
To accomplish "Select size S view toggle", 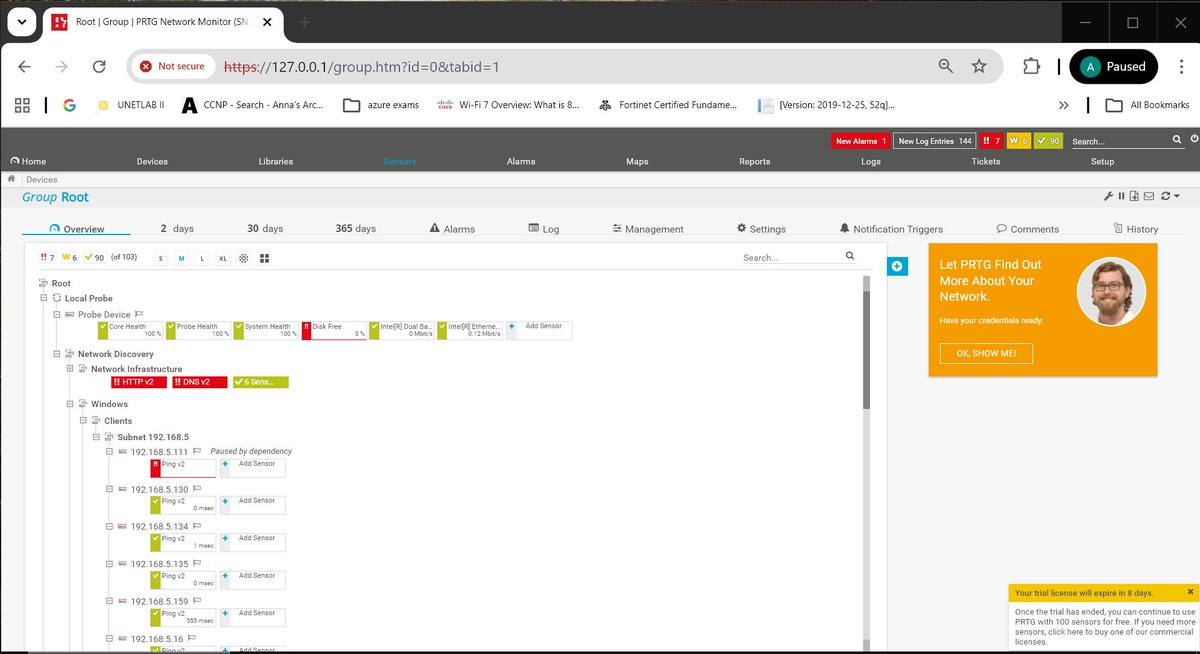I will pyautogui.click(x=160, y=258).
